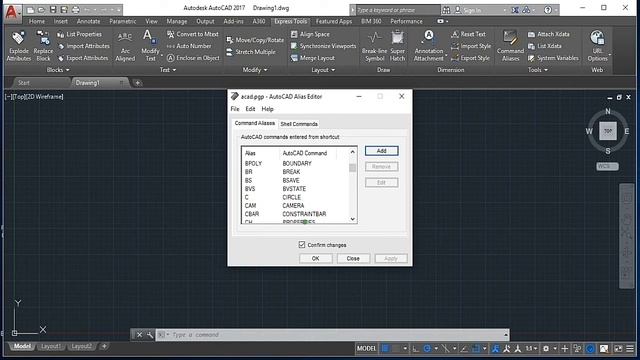Click the AutoCAD application menu logo

tap(12, 12)
